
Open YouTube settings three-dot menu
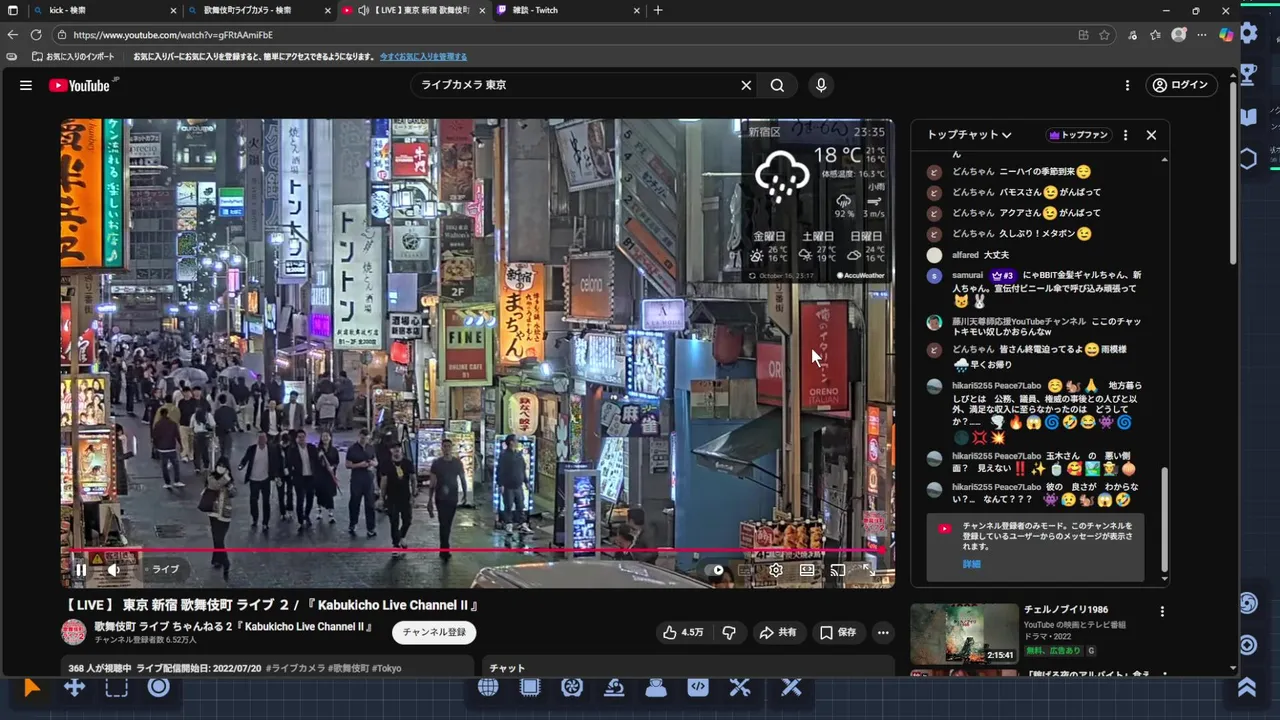[1127, 85]
